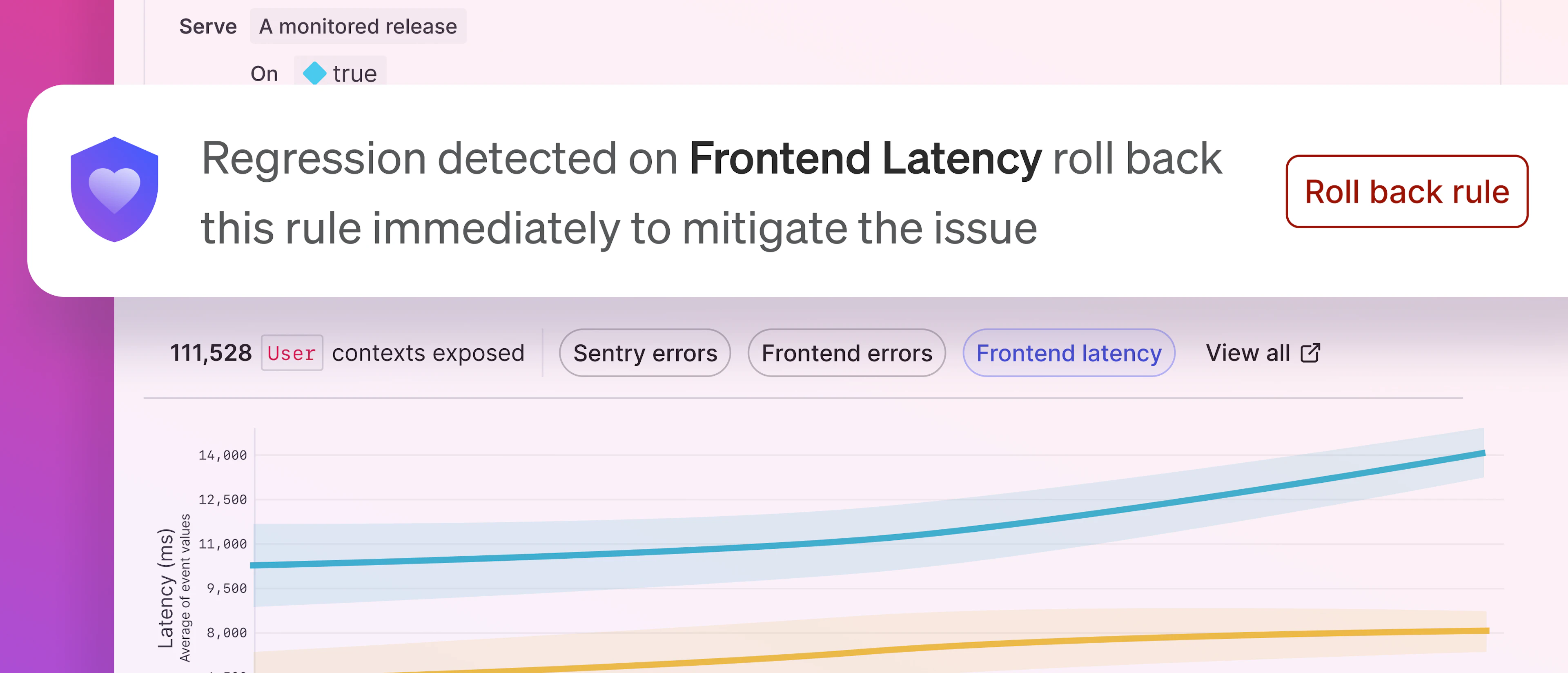Click the User context kind tag

tap(292, 353)
